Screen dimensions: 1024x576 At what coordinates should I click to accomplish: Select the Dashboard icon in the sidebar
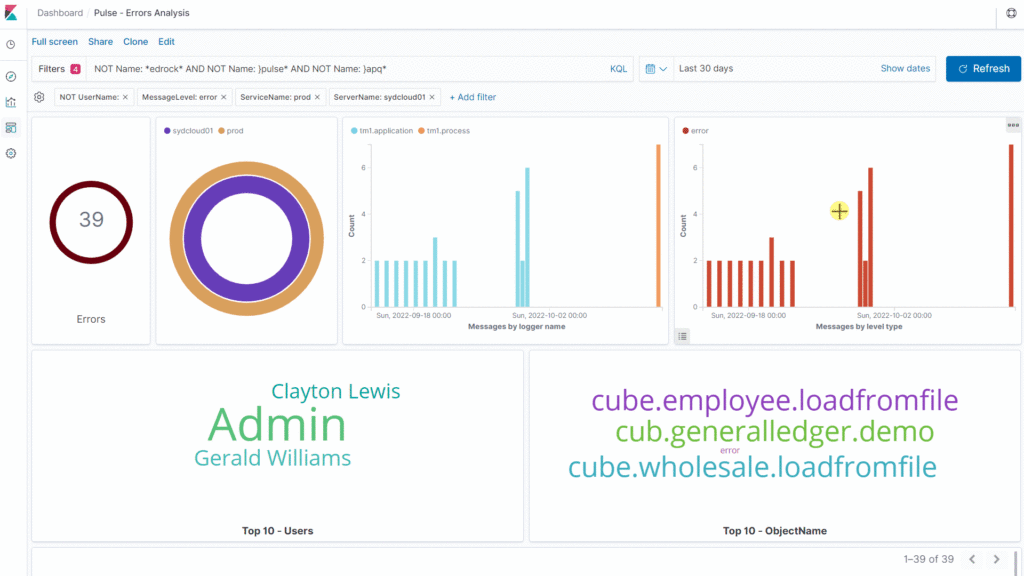click(x=11, y=128)
